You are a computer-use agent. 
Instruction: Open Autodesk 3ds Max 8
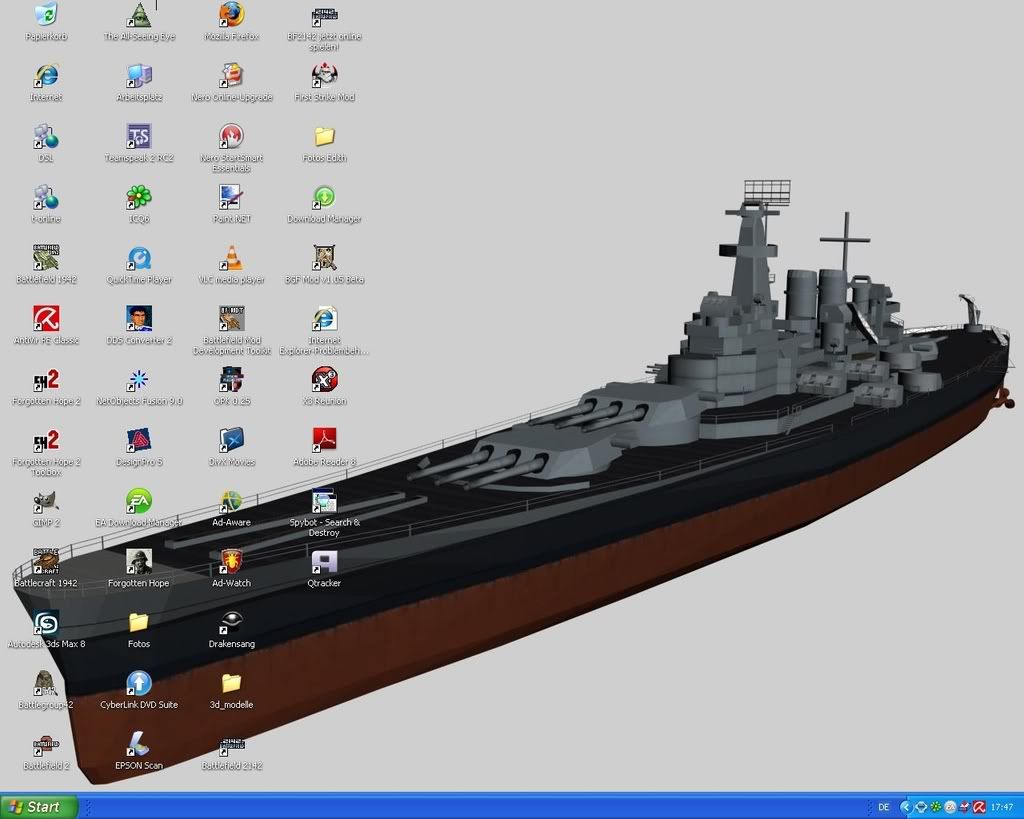[x=45, y=622]
